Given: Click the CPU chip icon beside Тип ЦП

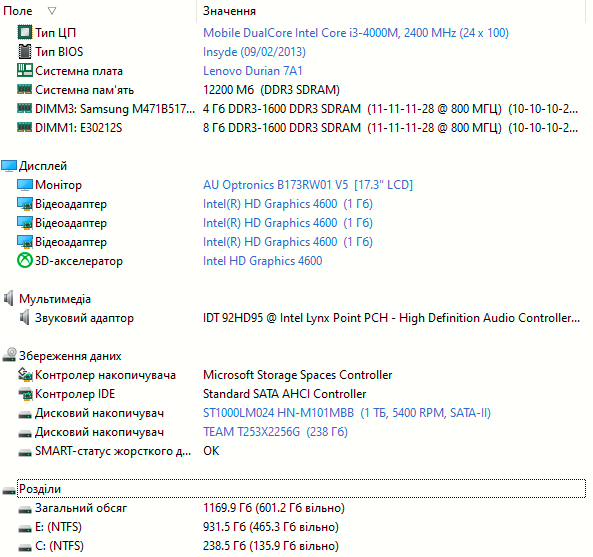Looking at the screenshot, I should (x=25, y=33).
